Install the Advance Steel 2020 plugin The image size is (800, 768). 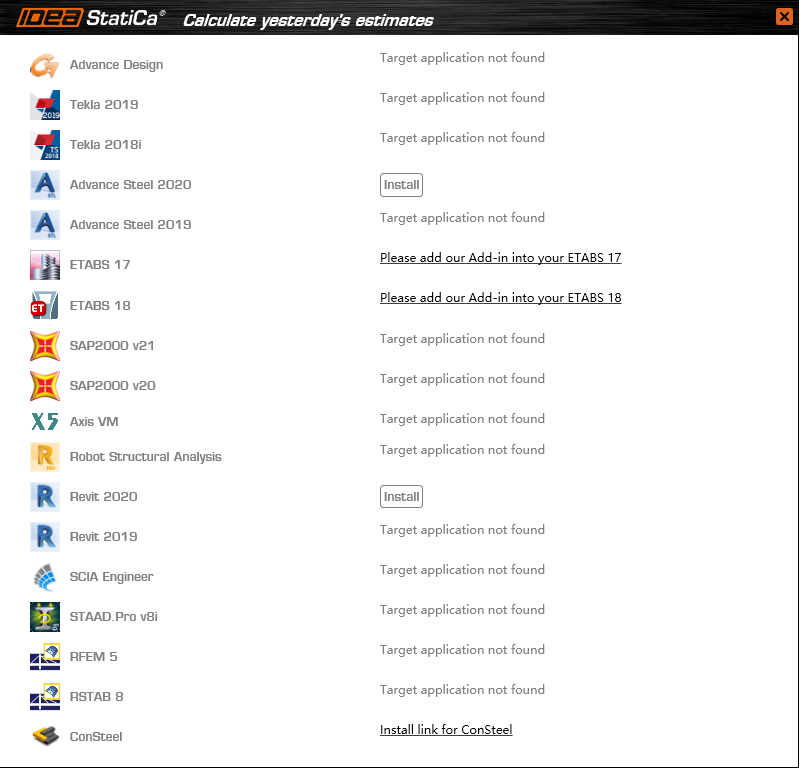(402, 185)
